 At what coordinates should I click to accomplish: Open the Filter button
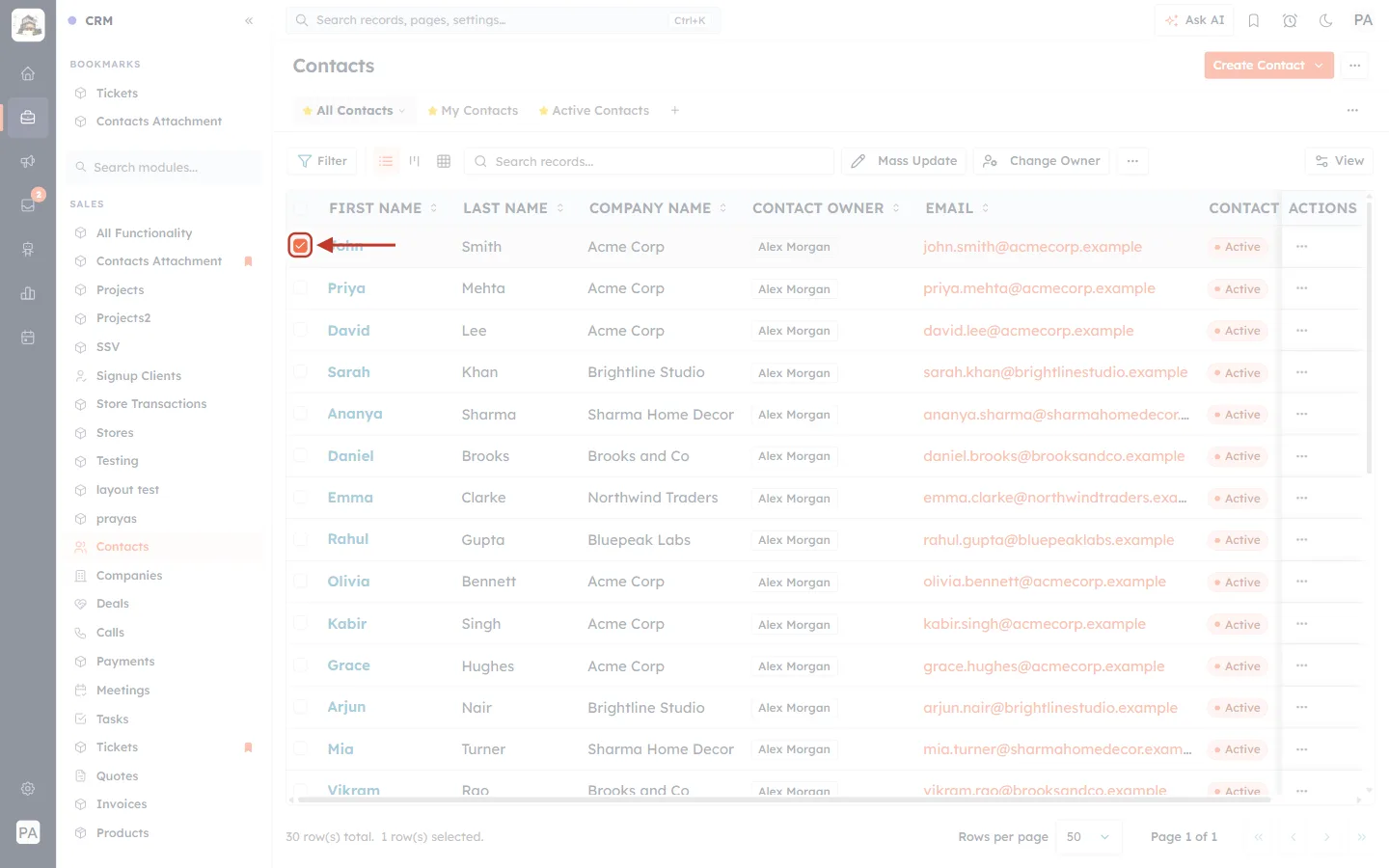[322, 161]
